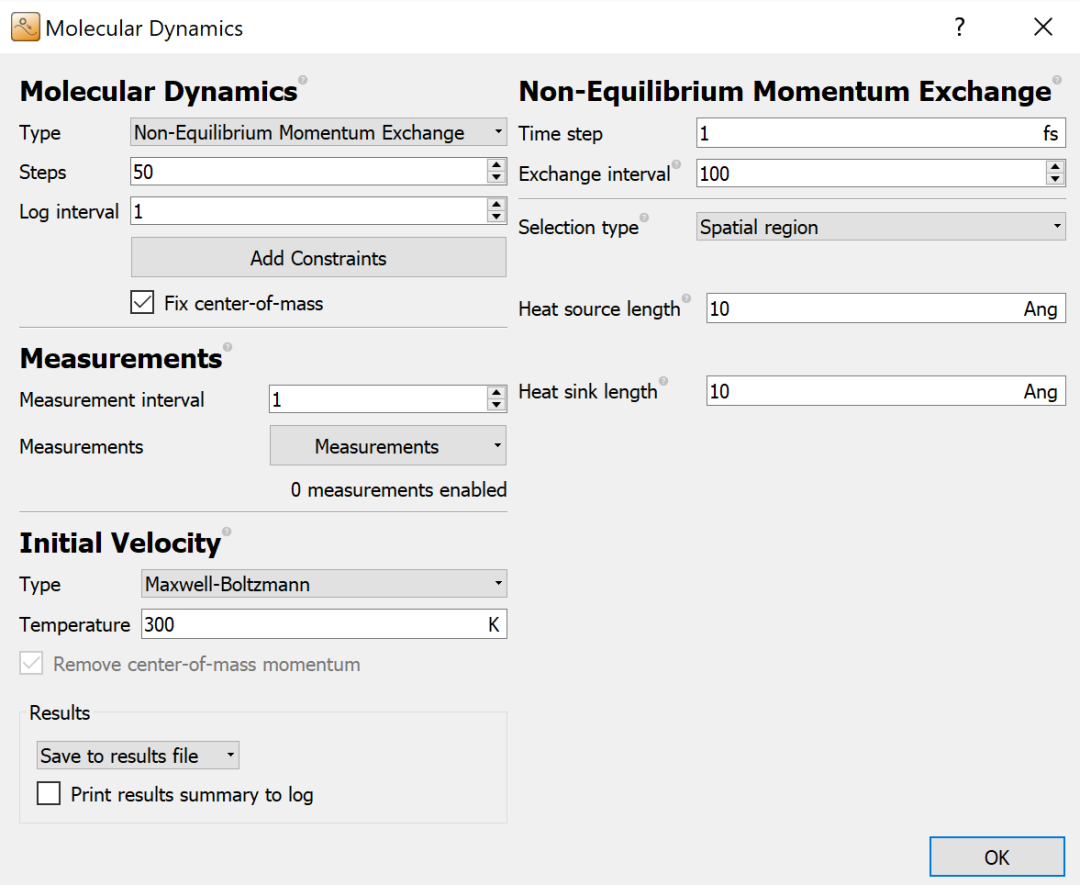The height and width of the screenshot is (885, 1080).
Task: Click the Add Constraints button
Action: pos(318,258)
